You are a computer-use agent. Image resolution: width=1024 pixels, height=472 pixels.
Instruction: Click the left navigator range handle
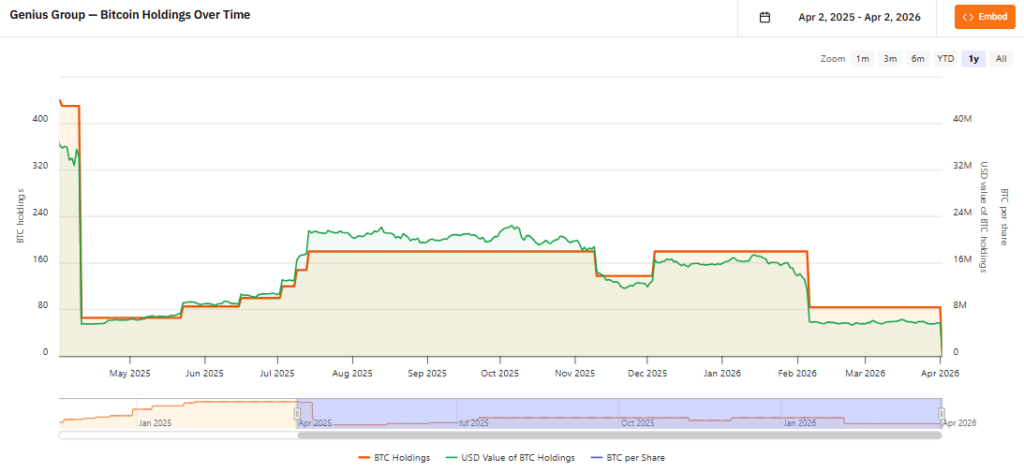point(297,412)
